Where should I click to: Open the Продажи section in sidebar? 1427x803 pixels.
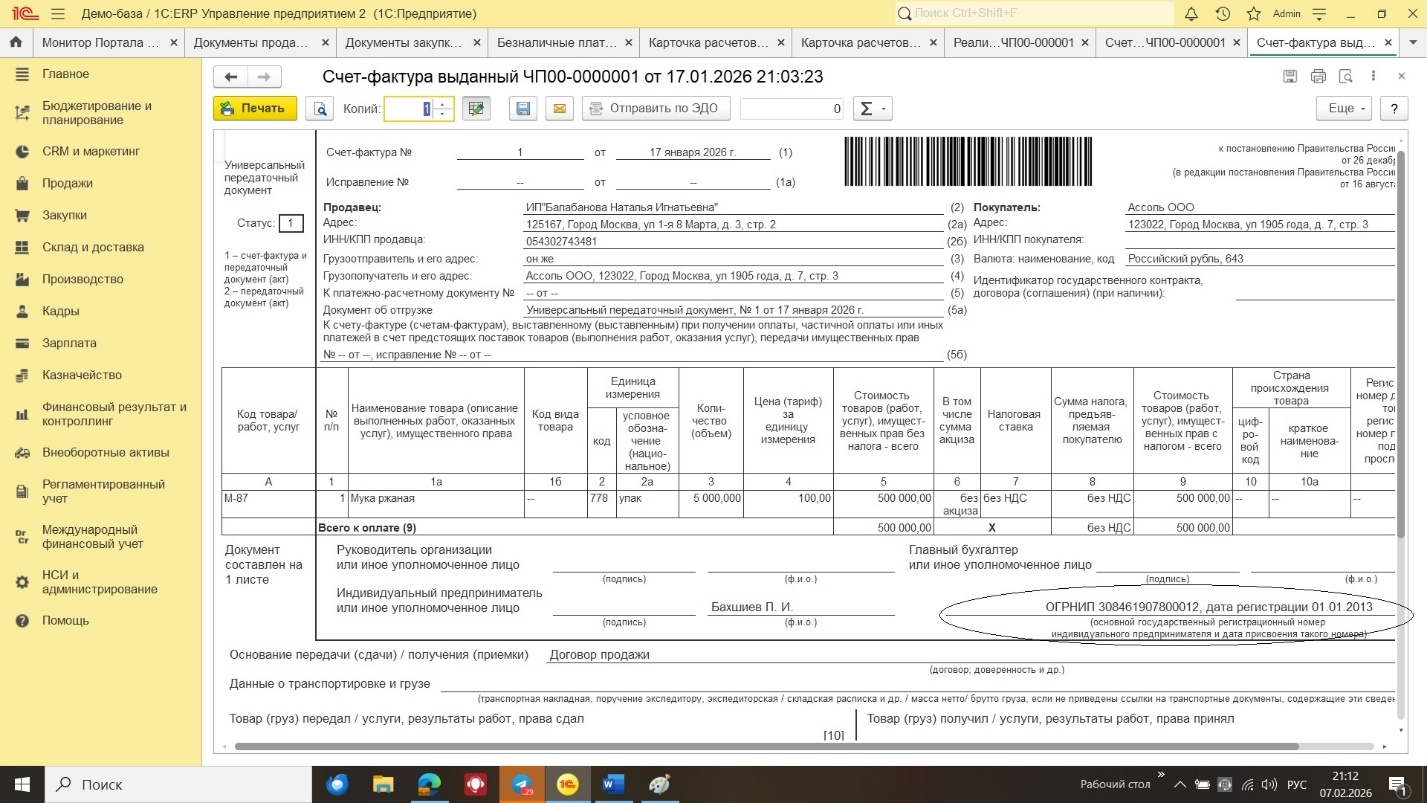point(67,183)
